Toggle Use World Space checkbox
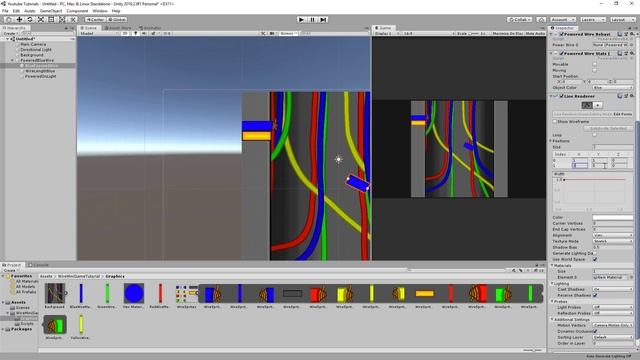 pos(595,259)
